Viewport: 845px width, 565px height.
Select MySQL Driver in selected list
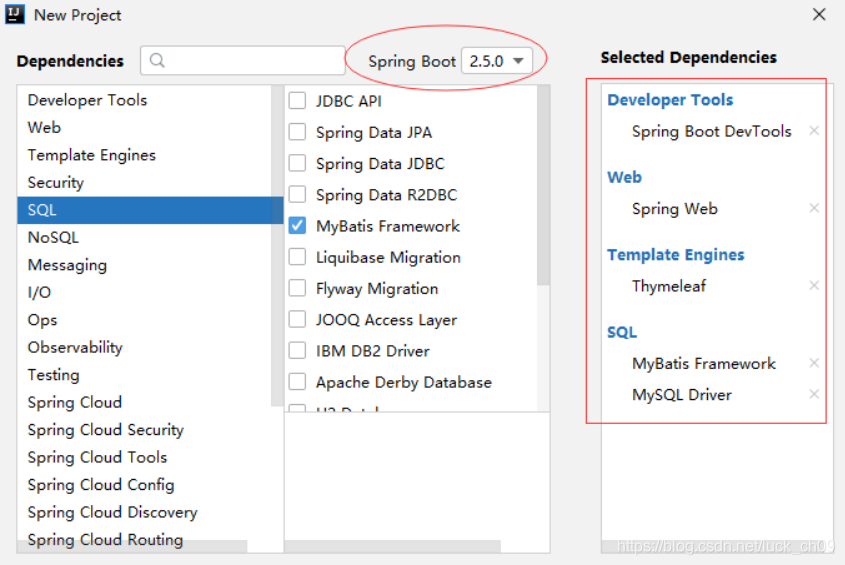click(682, 395)
